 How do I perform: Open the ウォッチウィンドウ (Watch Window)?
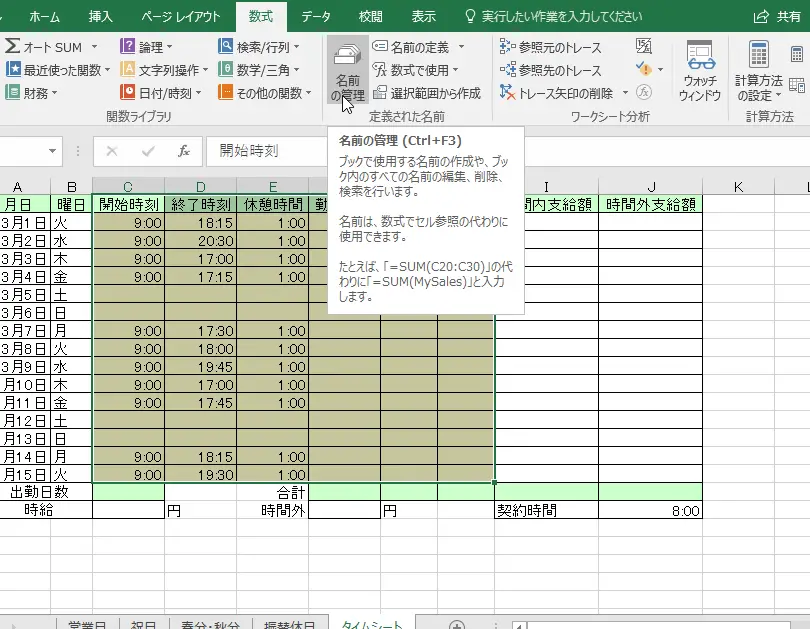pyautogui.click(x=699, y=72)
